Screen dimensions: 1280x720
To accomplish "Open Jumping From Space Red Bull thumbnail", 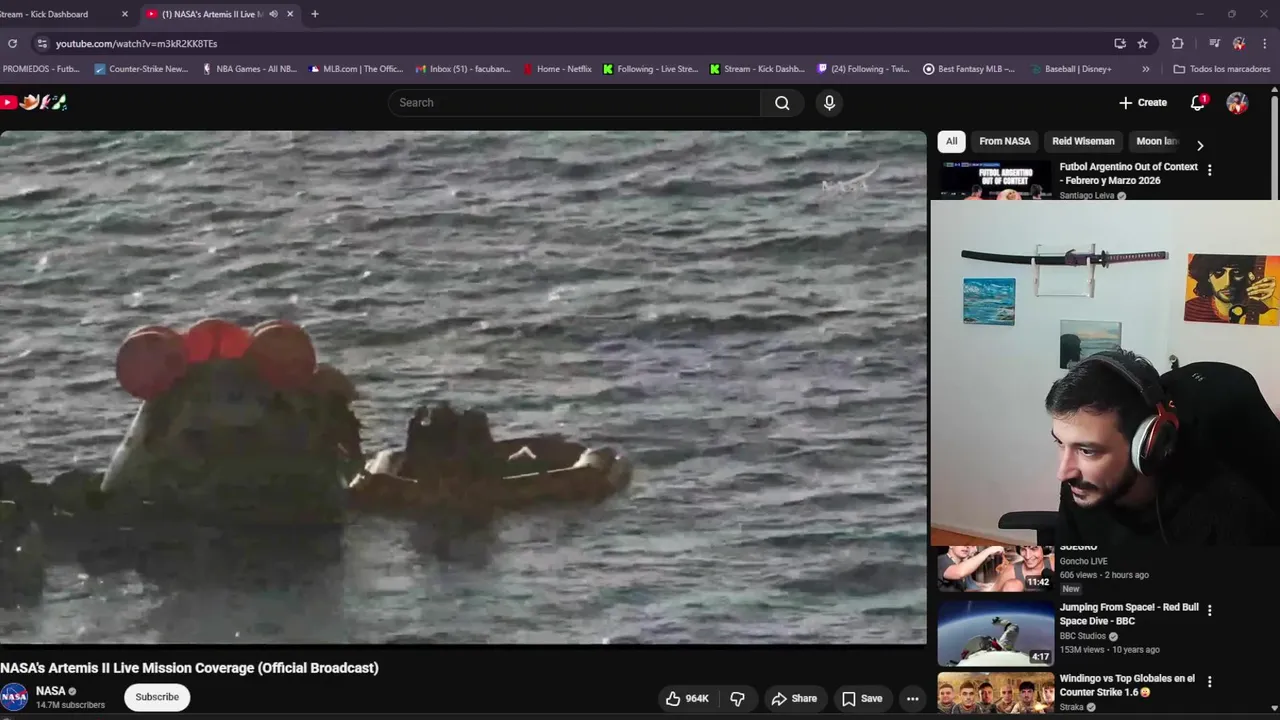I will coord(996,632).
